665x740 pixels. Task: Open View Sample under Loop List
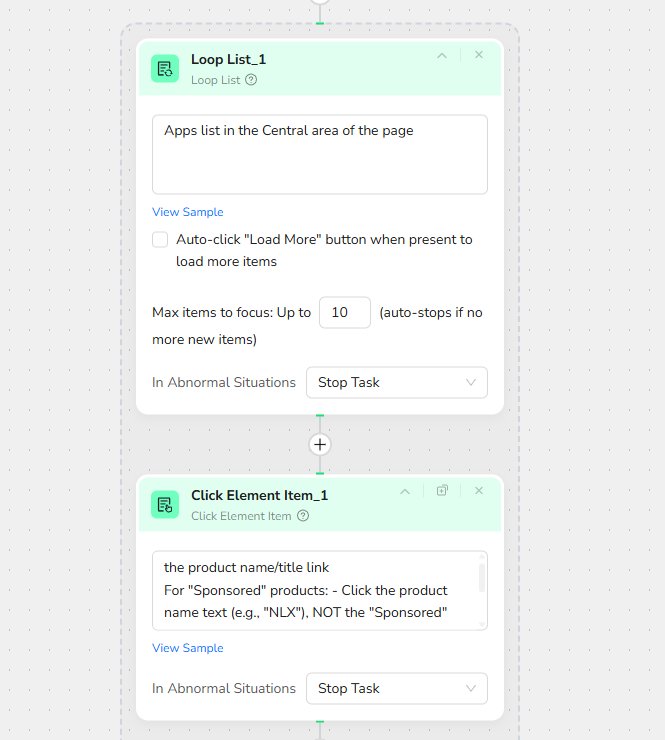(x=188, y=212)
